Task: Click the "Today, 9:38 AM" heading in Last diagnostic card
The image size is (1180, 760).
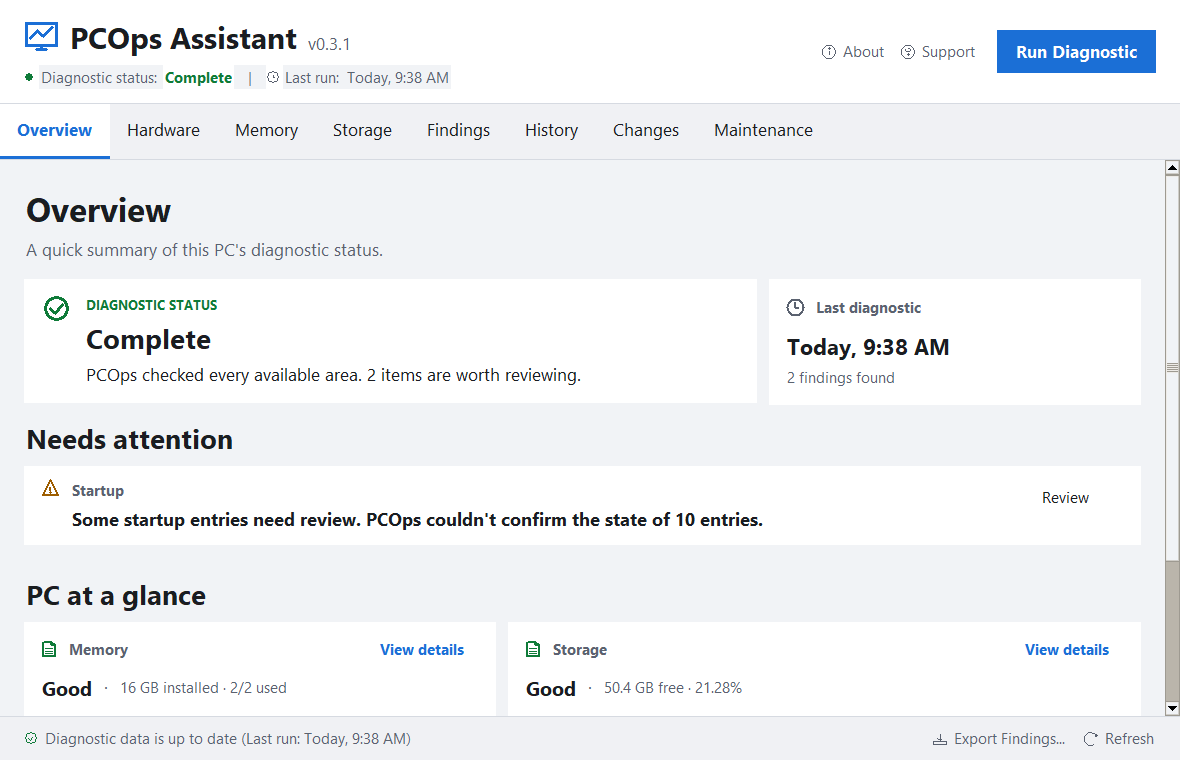Action: point(868,348)
